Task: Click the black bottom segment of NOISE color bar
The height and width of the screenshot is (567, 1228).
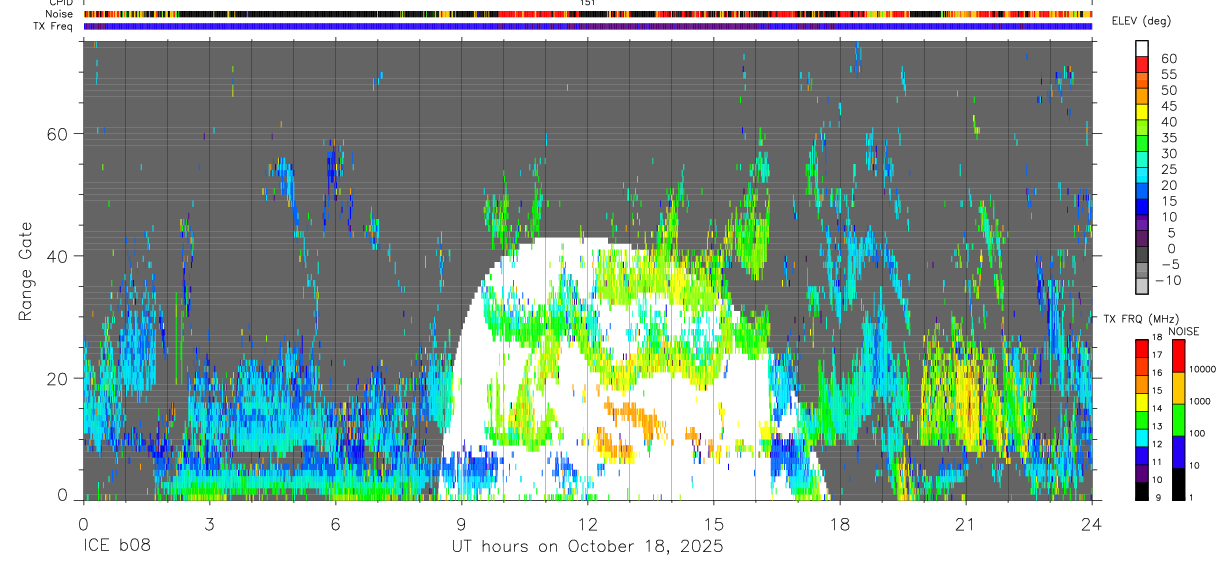Action: pyautogui.click(x=1177, y=484)
